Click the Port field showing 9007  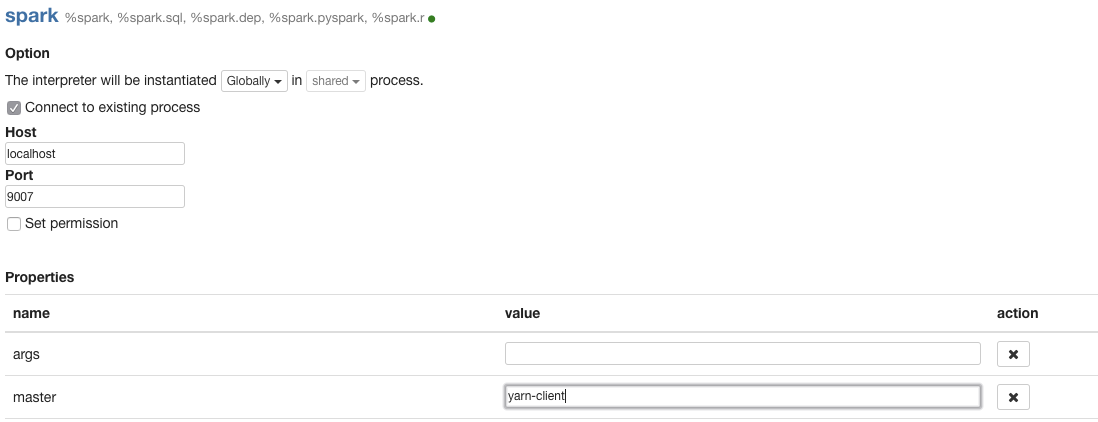[95, 196]
